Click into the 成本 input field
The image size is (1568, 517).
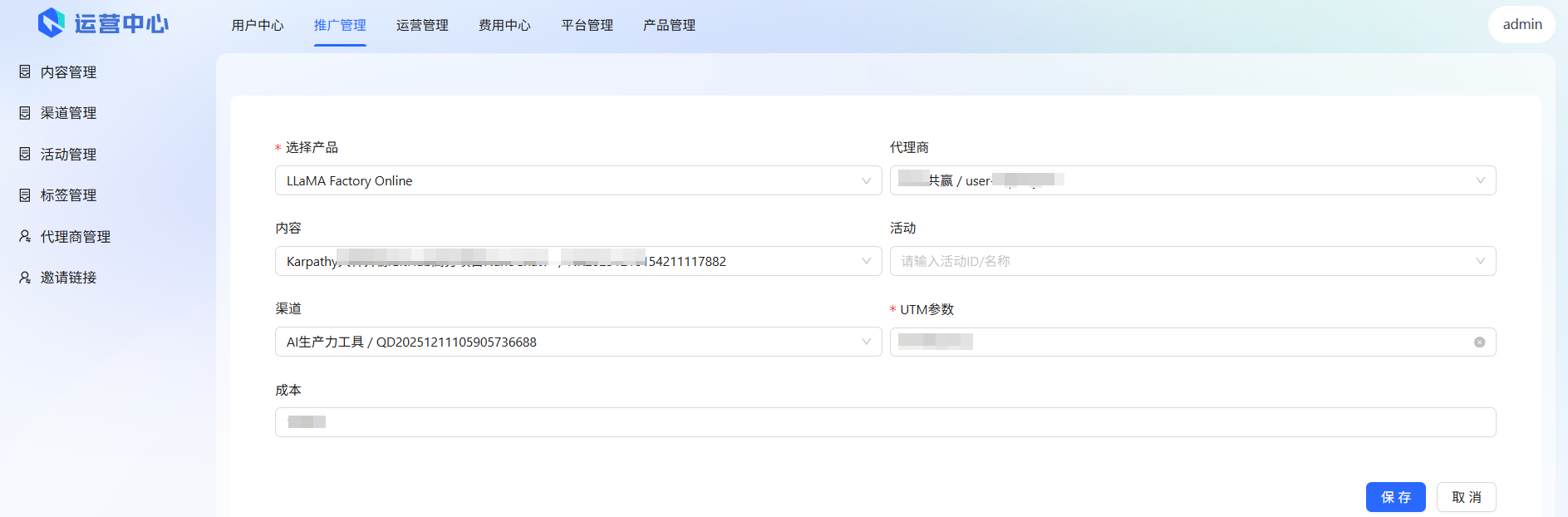tap(885, 422)
